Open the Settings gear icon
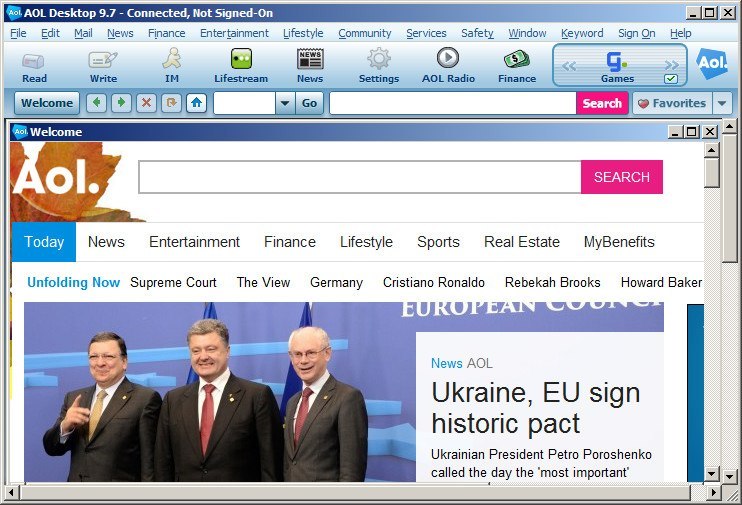This screenshot has width=742, height=505. click(378, 64)
